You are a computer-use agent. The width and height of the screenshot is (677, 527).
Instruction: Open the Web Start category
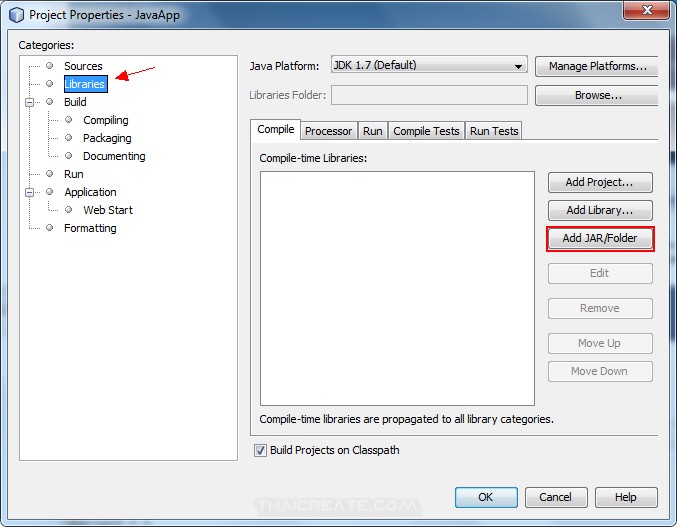(x=108, y=210)
